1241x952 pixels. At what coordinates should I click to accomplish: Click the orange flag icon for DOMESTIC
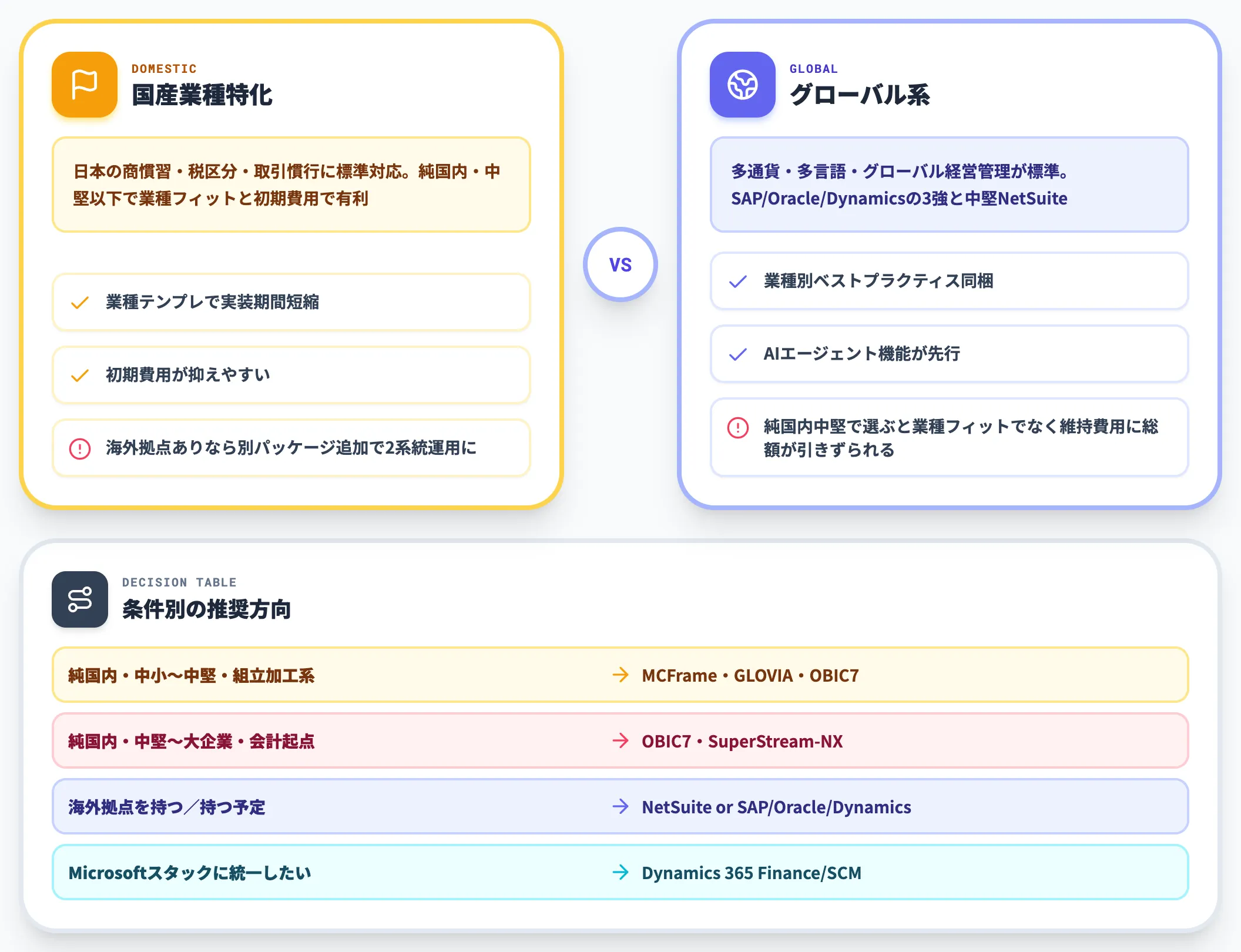[85, 85]
